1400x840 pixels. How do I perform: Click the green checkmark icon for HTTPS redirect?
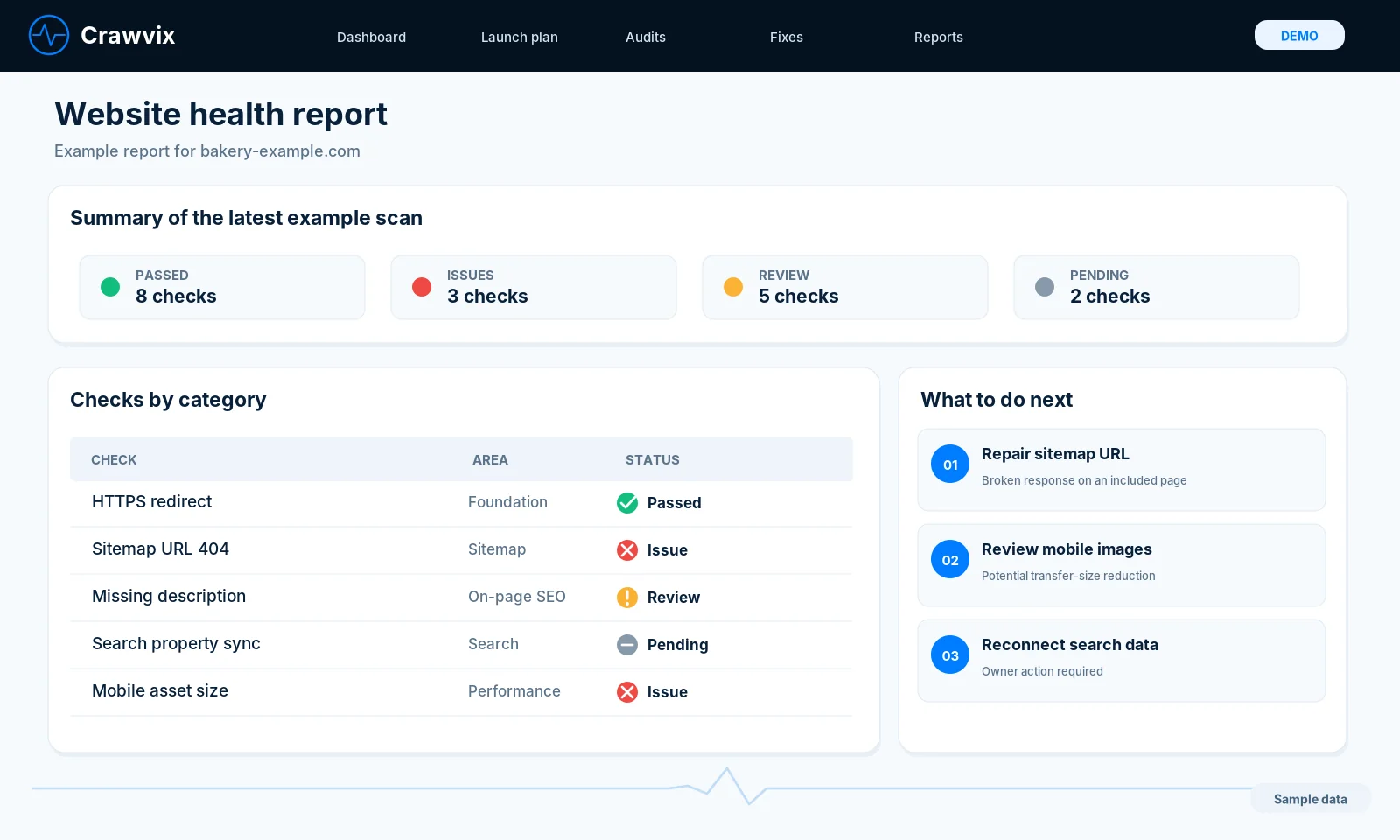click(627, 503)
